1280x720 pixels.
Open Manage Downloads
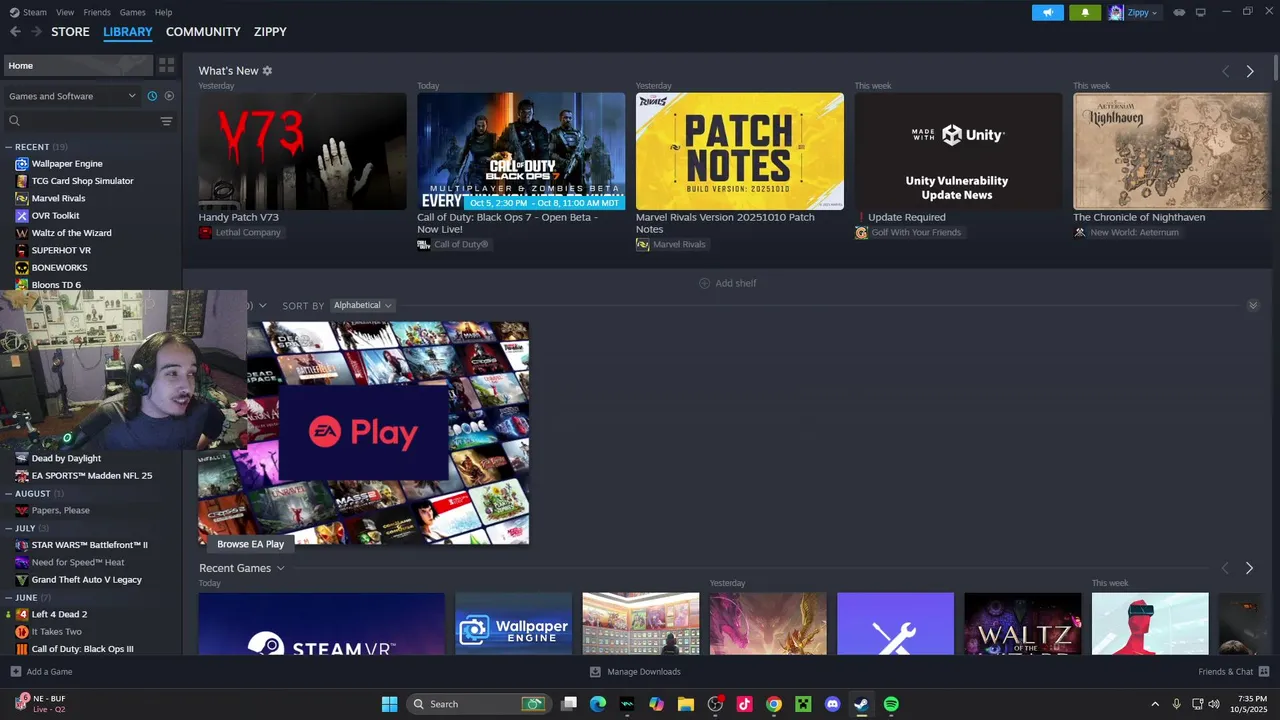[635, 672]
